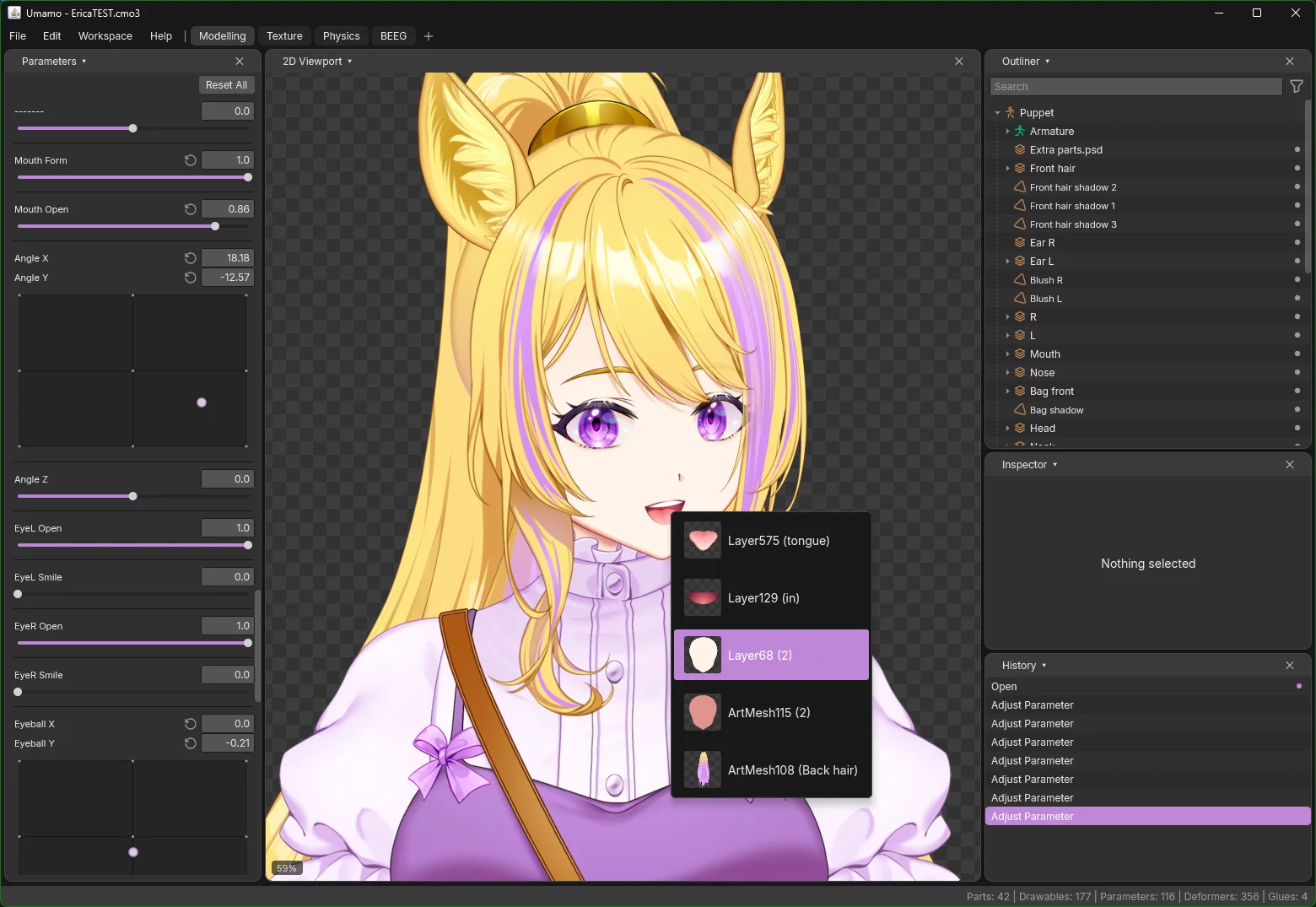Click the Mouth Form slider handle
1316x907 pixels.
248,177
